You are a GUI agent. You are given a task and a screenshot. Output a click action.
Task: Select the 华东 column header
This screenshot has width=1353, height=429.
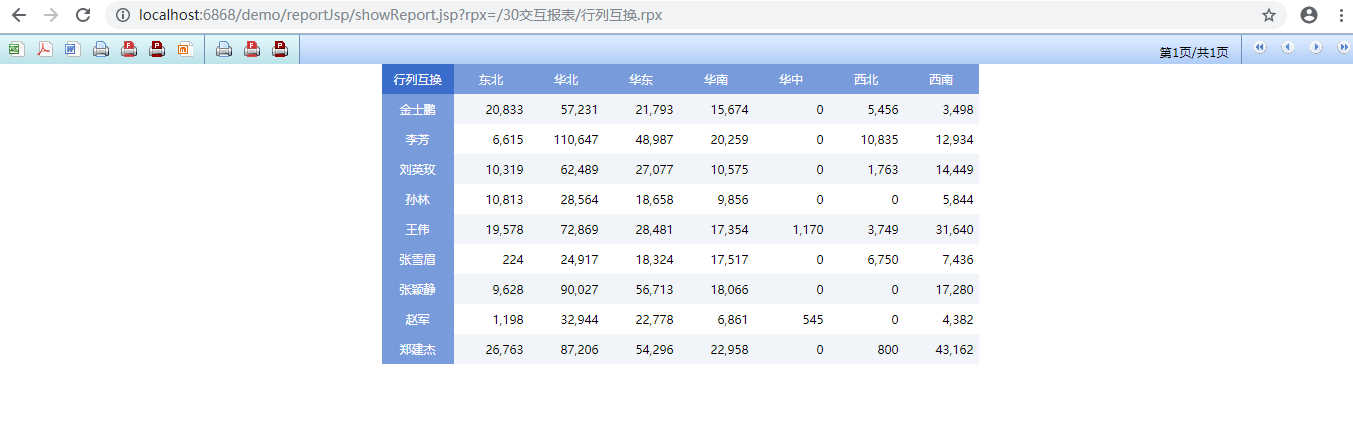[641, 79]
